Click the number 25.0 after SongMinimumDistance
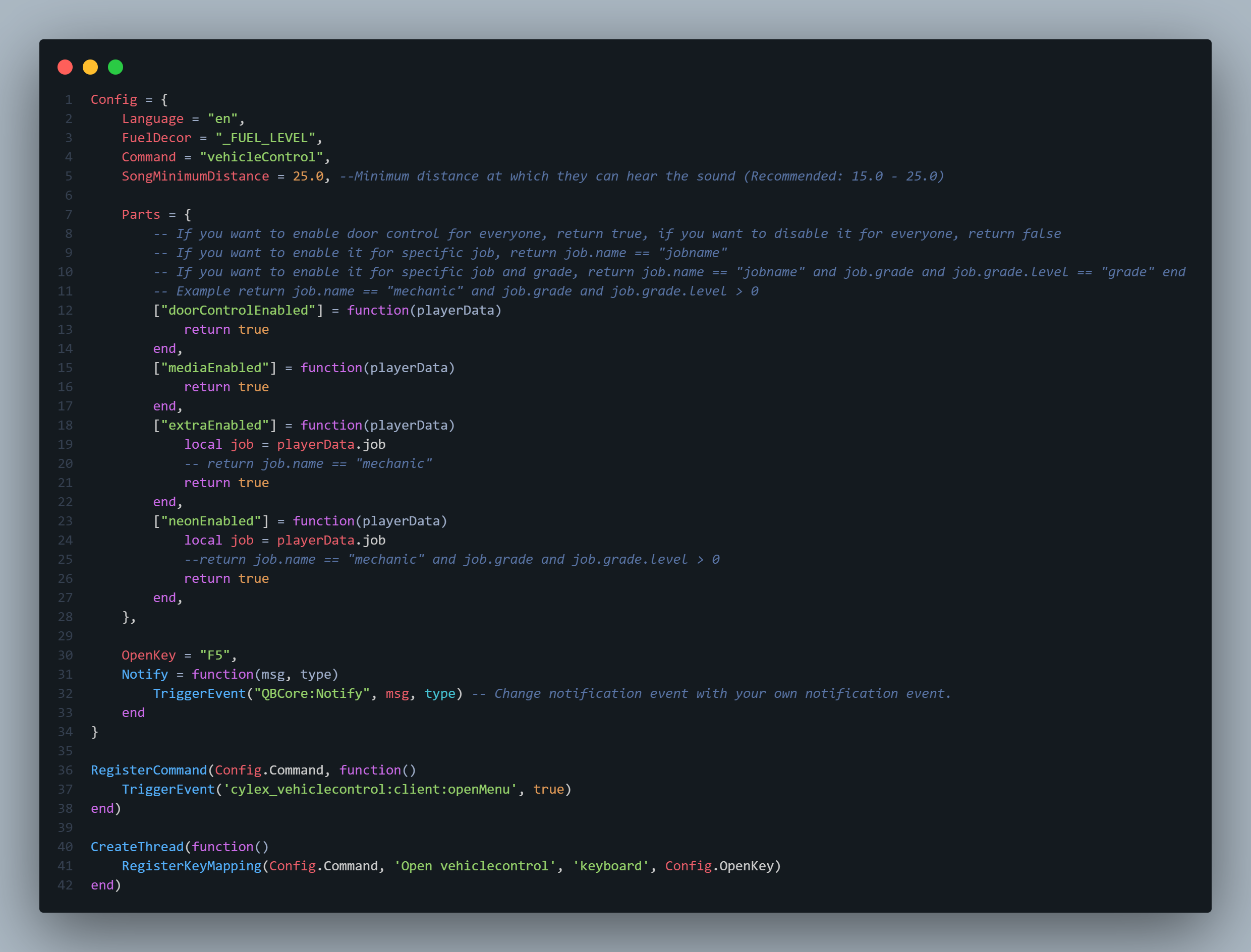 point(308,176)
